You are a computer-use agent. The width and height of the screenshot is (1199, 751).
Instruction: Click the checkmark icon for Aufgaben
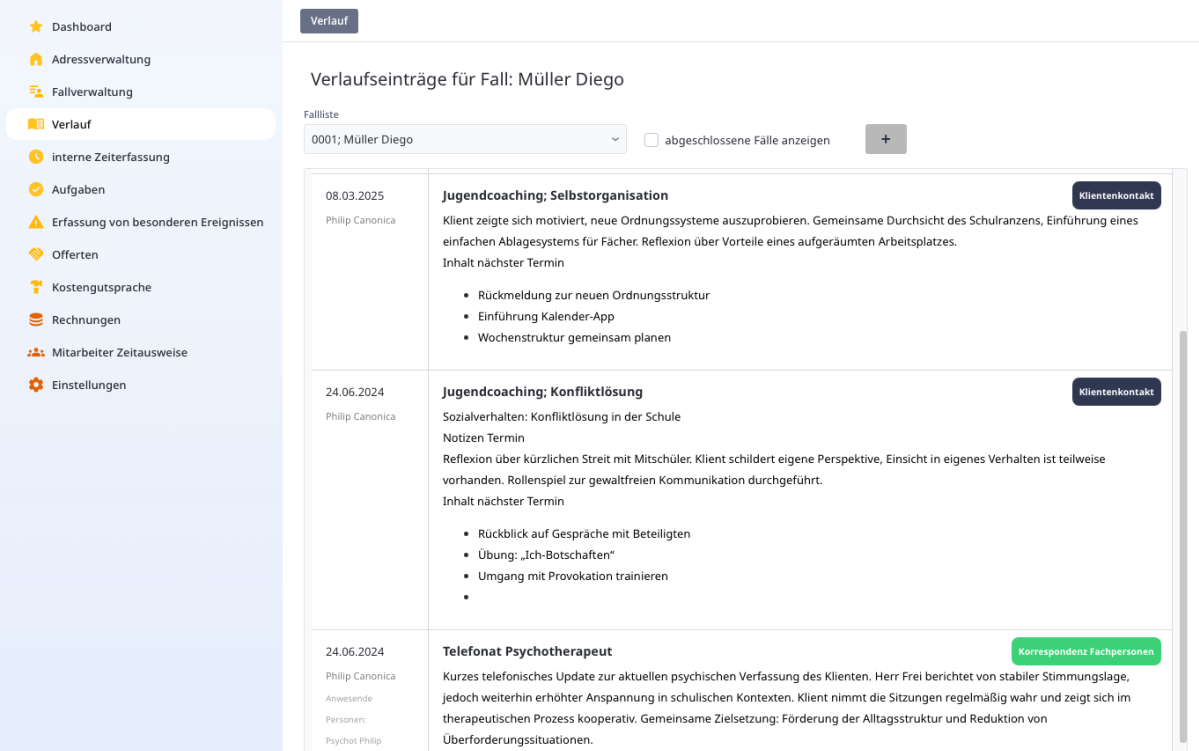click(x=36, y=190)
